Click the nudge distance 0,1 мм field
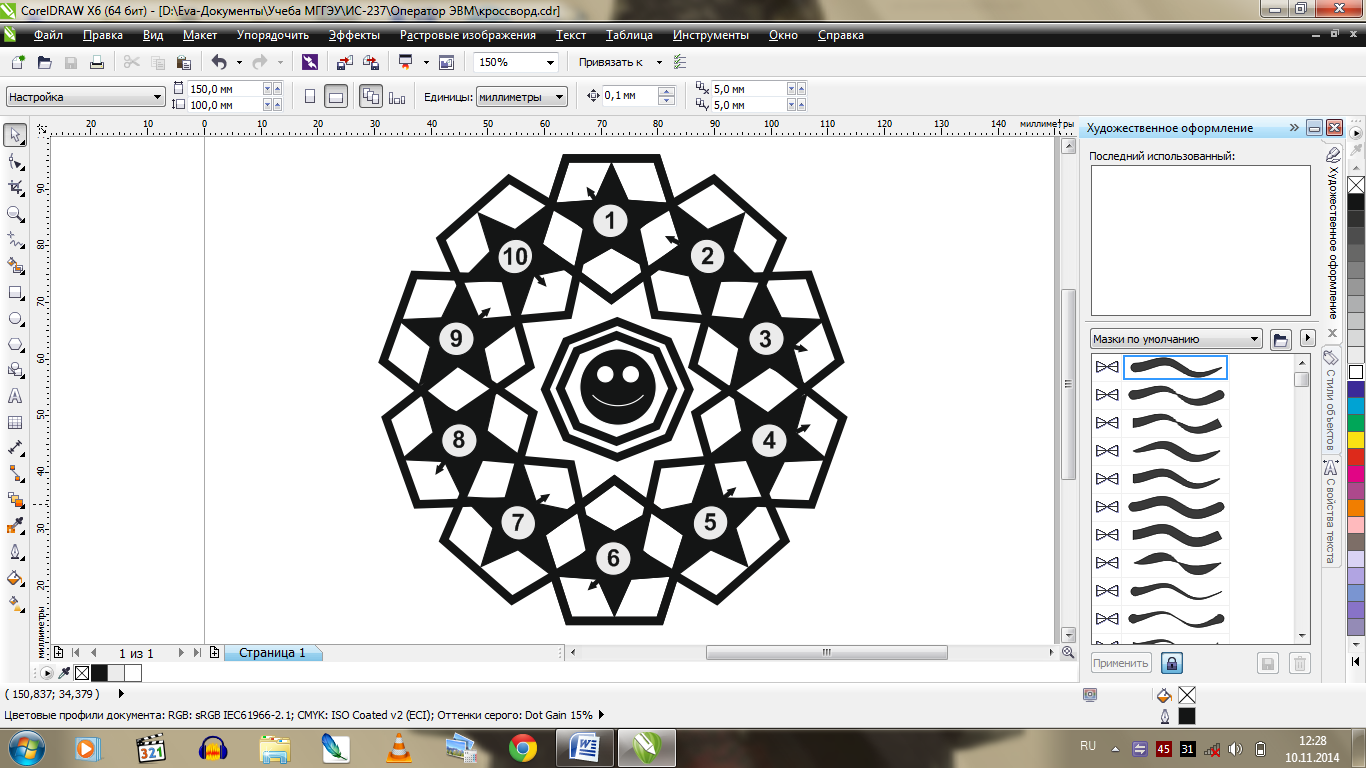This screenshot has height=768, width=1366. click(630, 96)
